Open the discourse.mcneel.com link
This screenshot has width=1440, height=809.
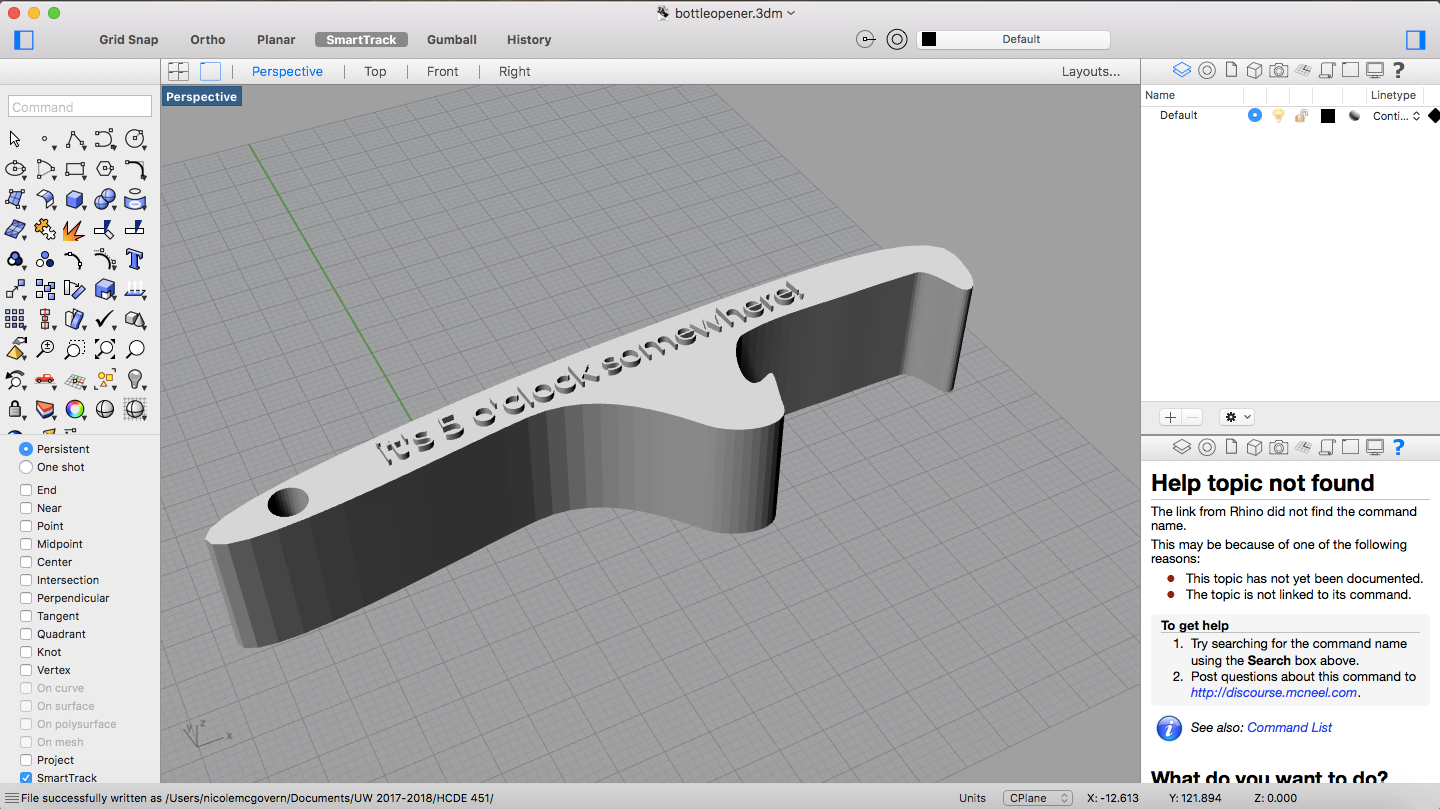click(1274, 692)
